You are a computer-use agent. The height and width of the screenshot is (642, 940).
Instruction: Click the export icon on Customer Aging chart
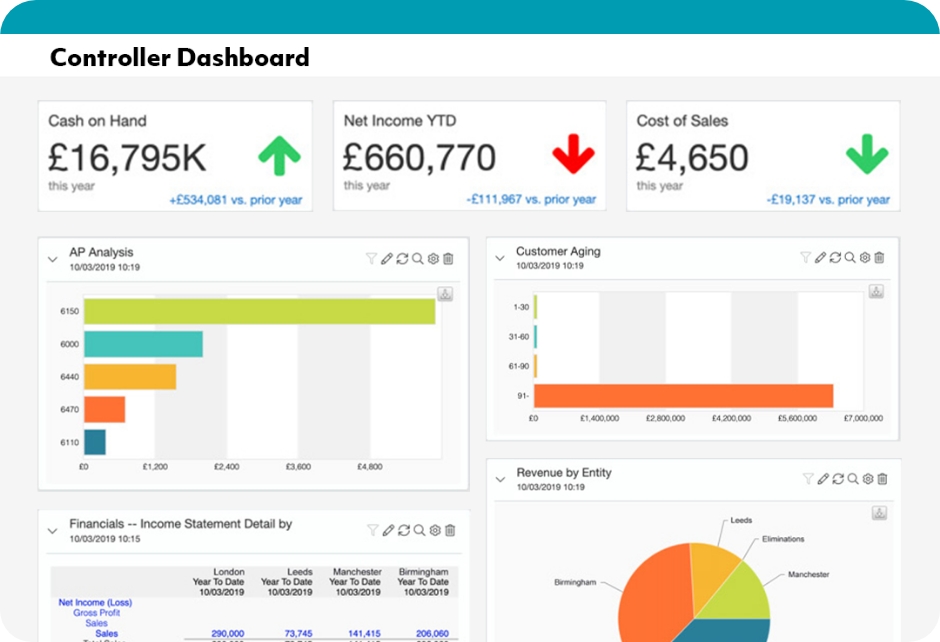point(876,291)
